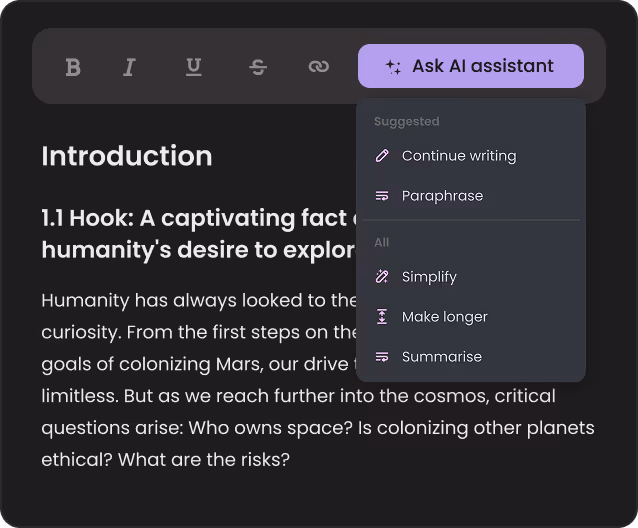638x528 pixels.
Task: Click the Make longer expand icon
Action: click(x=382, y=316)
